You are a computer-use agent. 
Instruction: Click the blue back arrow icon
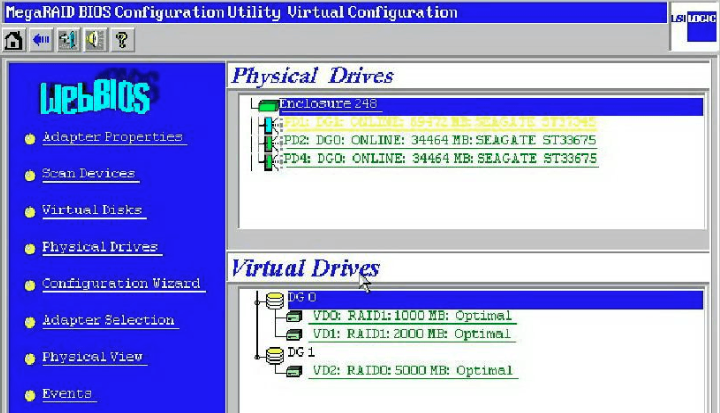pos(41,40)
